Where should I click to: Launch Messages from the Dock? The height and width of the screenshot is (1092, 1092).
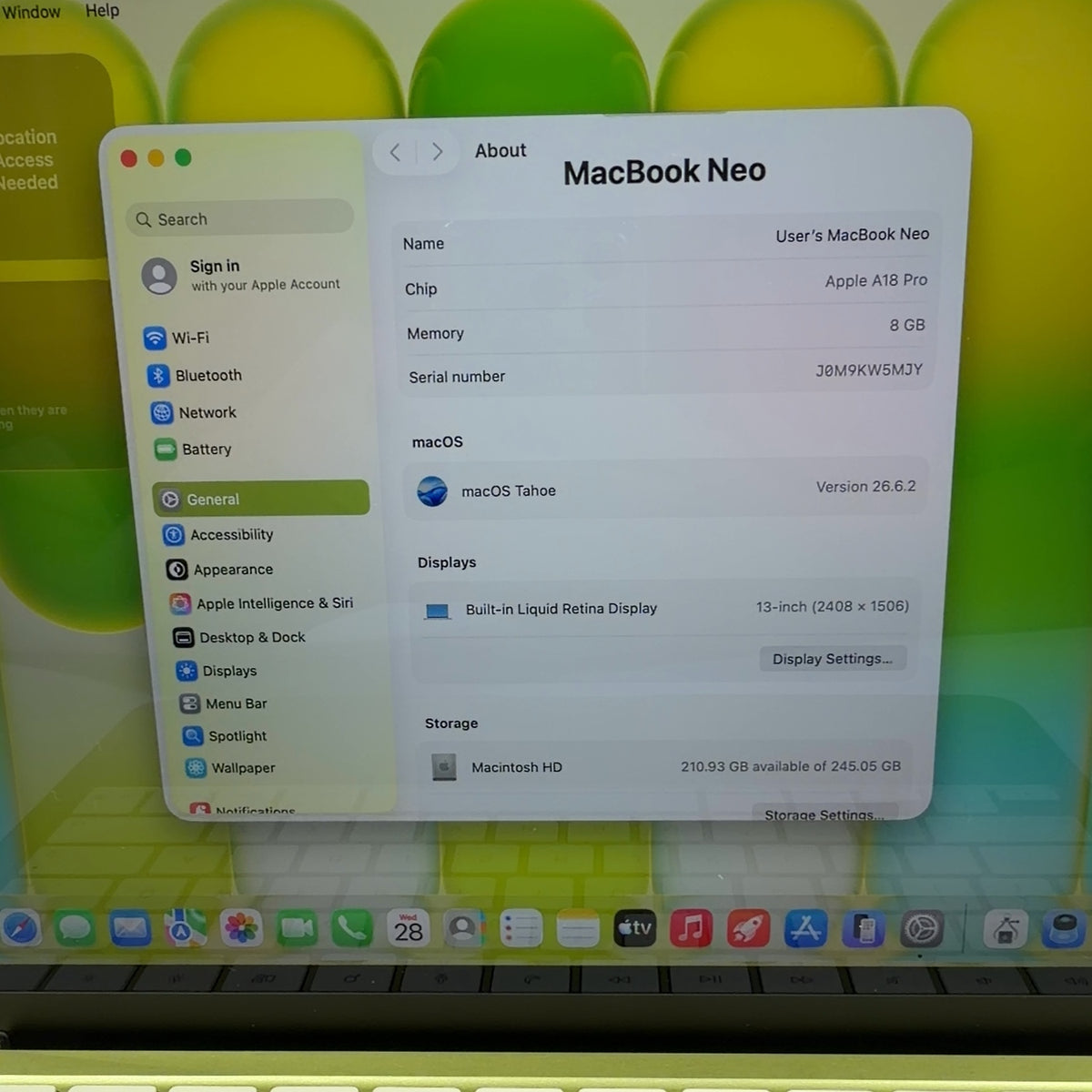pyautogui.click(x=75, y=928)
